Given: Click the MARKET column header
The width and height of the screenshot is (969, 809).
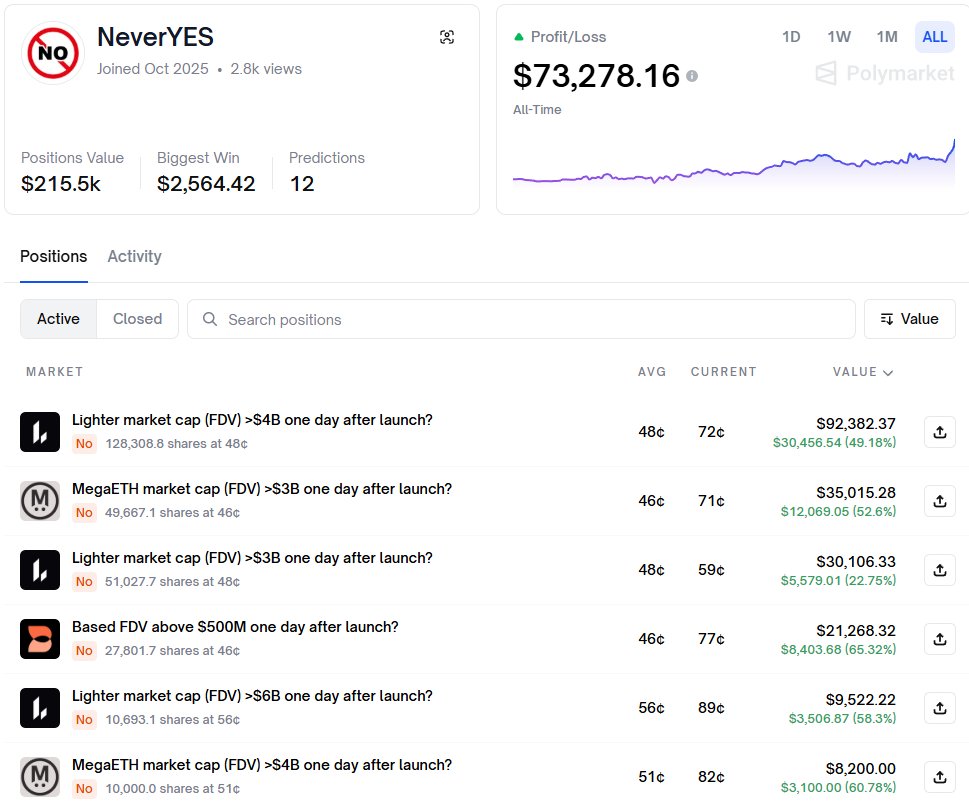Looking at the screenshot, I should coord(54,372).
